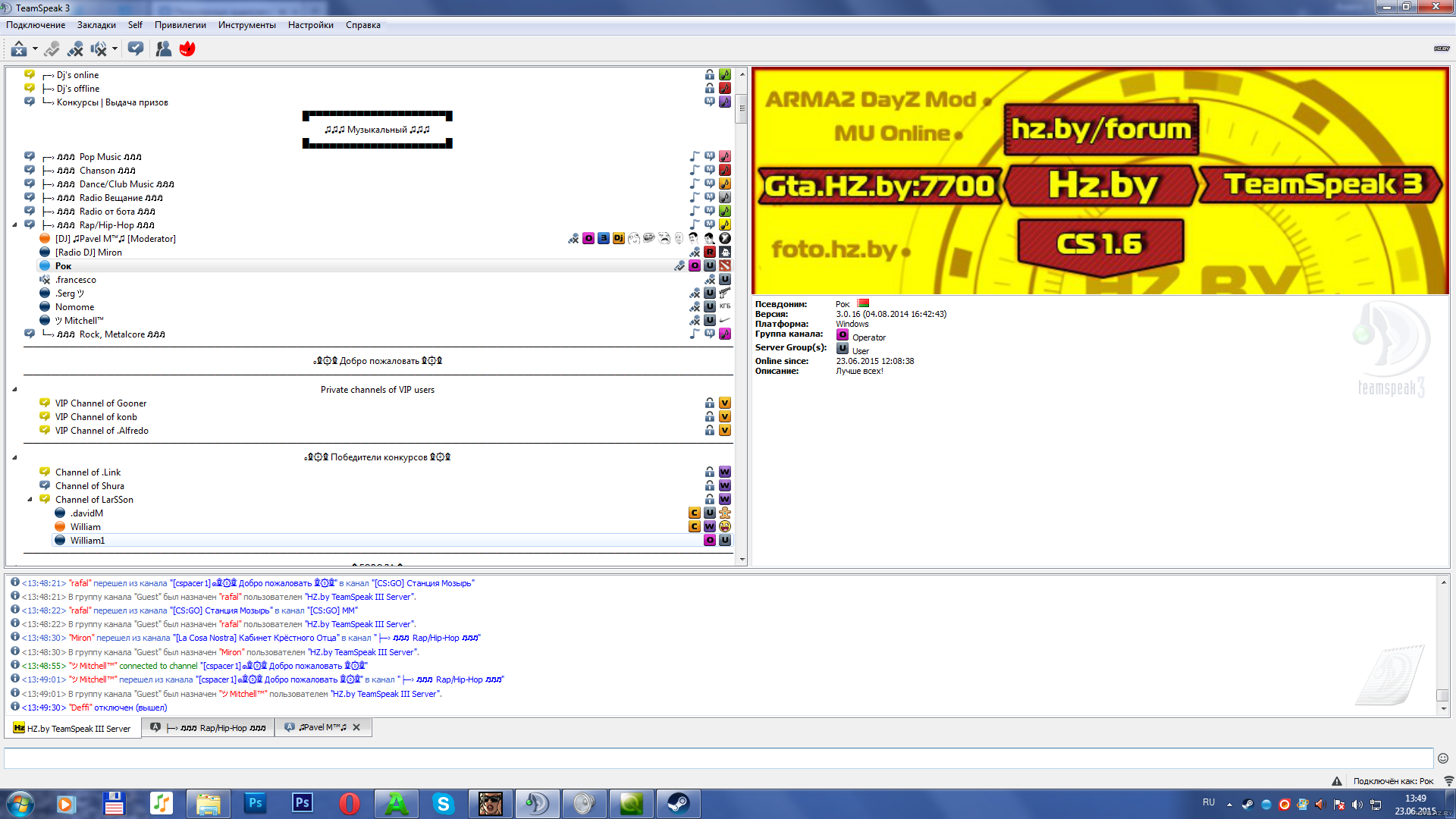Click the lock icon on Dj's online row
The image size is (1456, 819).
coord(710,75)
